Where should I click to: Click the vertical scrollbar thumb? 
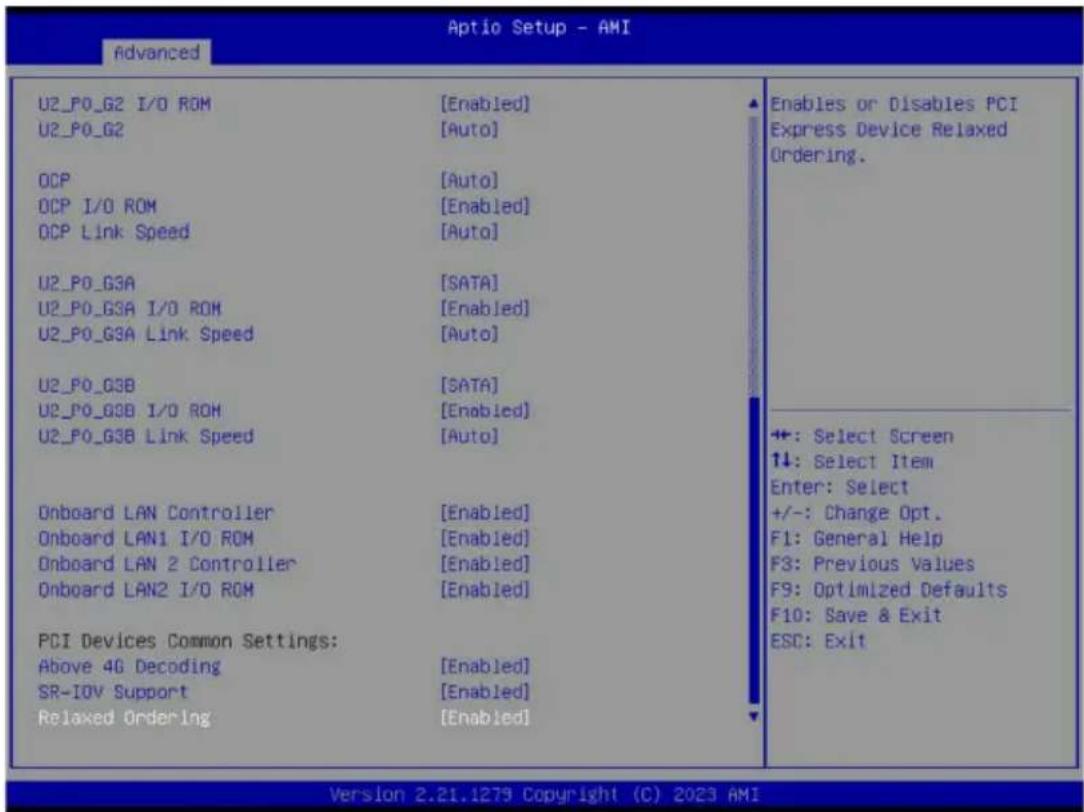[x=754, y=550]
